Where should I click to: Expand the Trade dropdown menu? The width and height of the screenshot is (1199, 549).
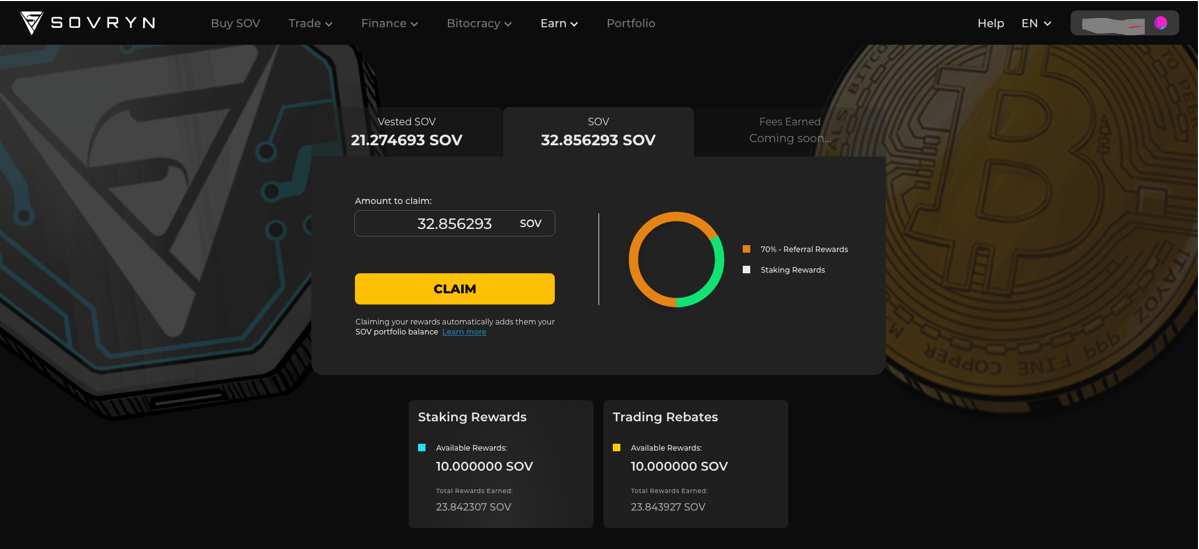[310, 24]
